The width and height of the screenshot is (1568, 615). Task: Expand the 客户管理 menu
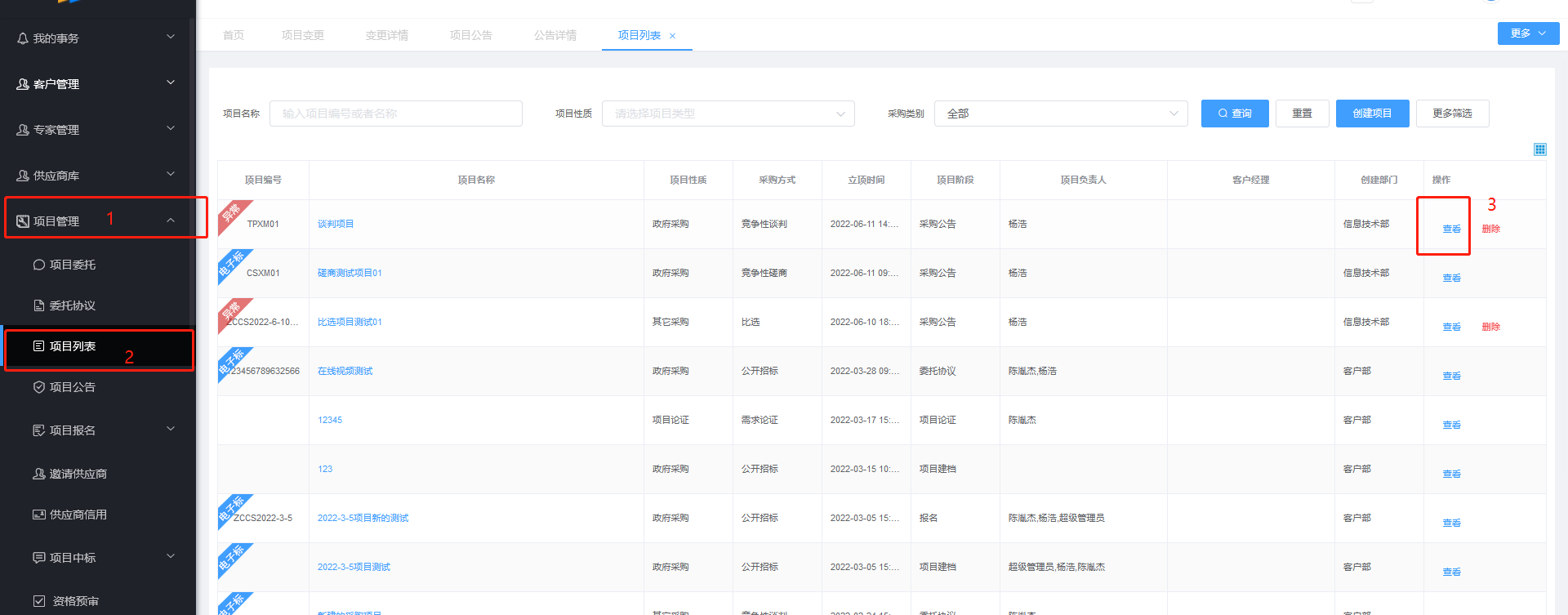coord(171,82)
